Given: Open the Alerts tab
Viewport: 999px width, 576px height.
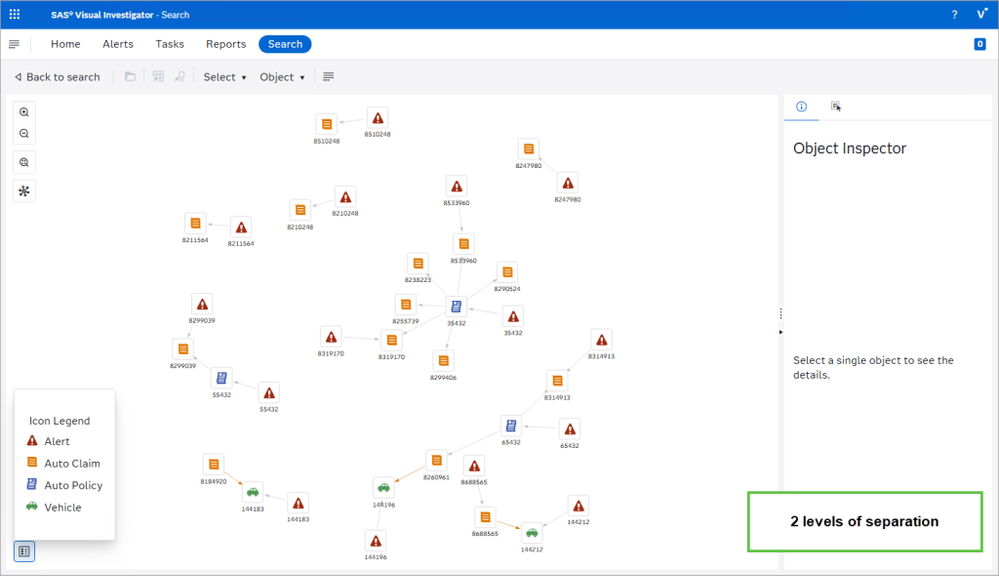Looking at the screenshot, I should [118, 44].
